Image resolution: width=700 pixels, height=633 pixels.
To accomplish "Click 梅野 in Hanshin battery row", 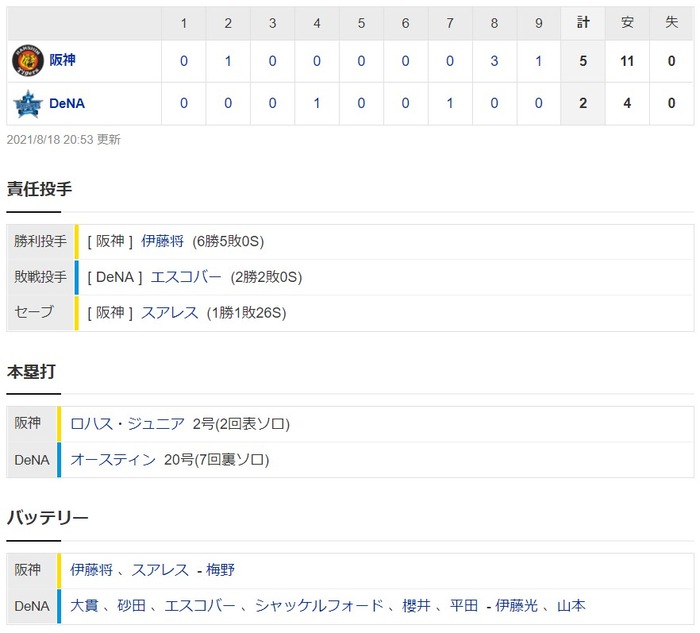I will pyautogui.click(x=221, y=570).
